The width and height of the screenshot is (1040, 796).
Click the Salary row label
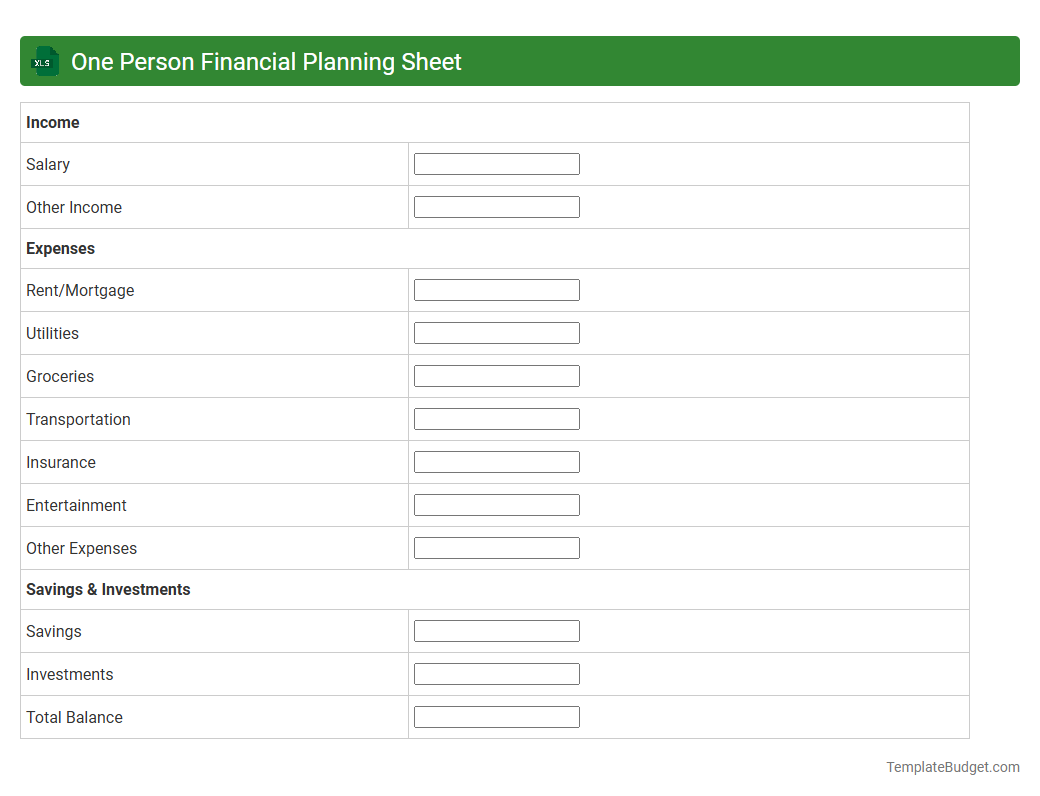tap(47, 164)
